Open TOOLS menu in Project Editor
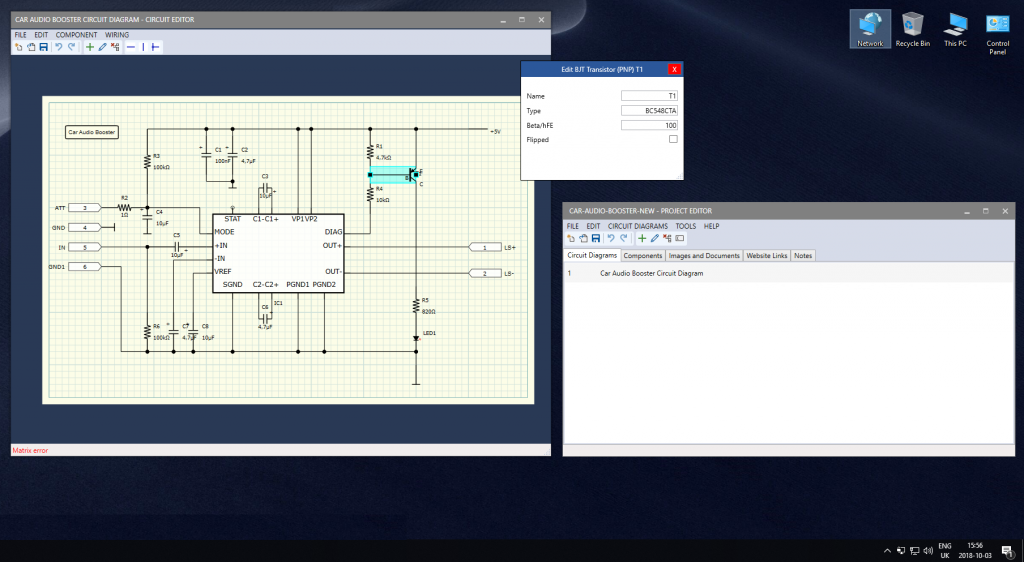1024x562 pixels. click(686, 226)
